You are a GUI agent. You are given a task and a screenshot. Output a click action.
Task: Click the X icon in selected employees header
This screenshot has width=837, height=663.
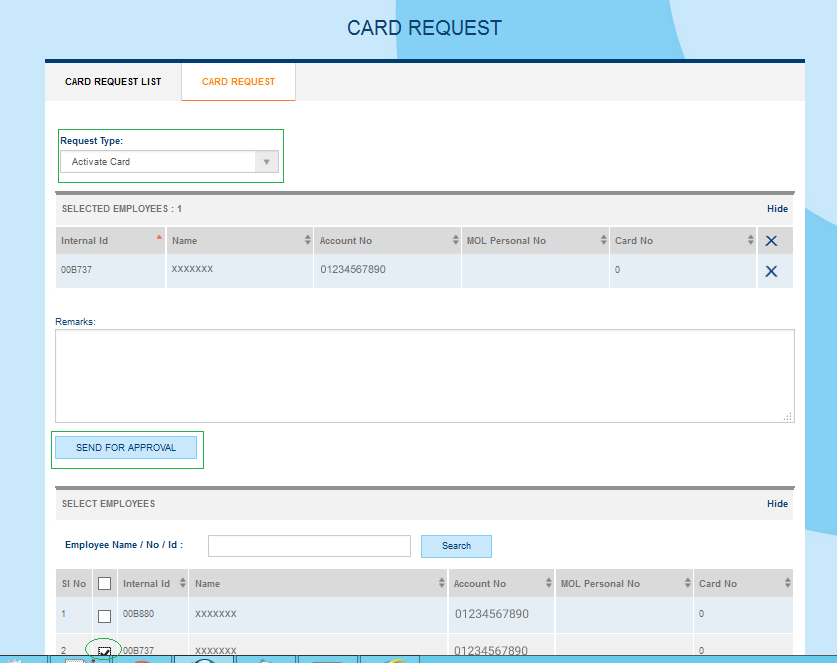tap(771, 241)
